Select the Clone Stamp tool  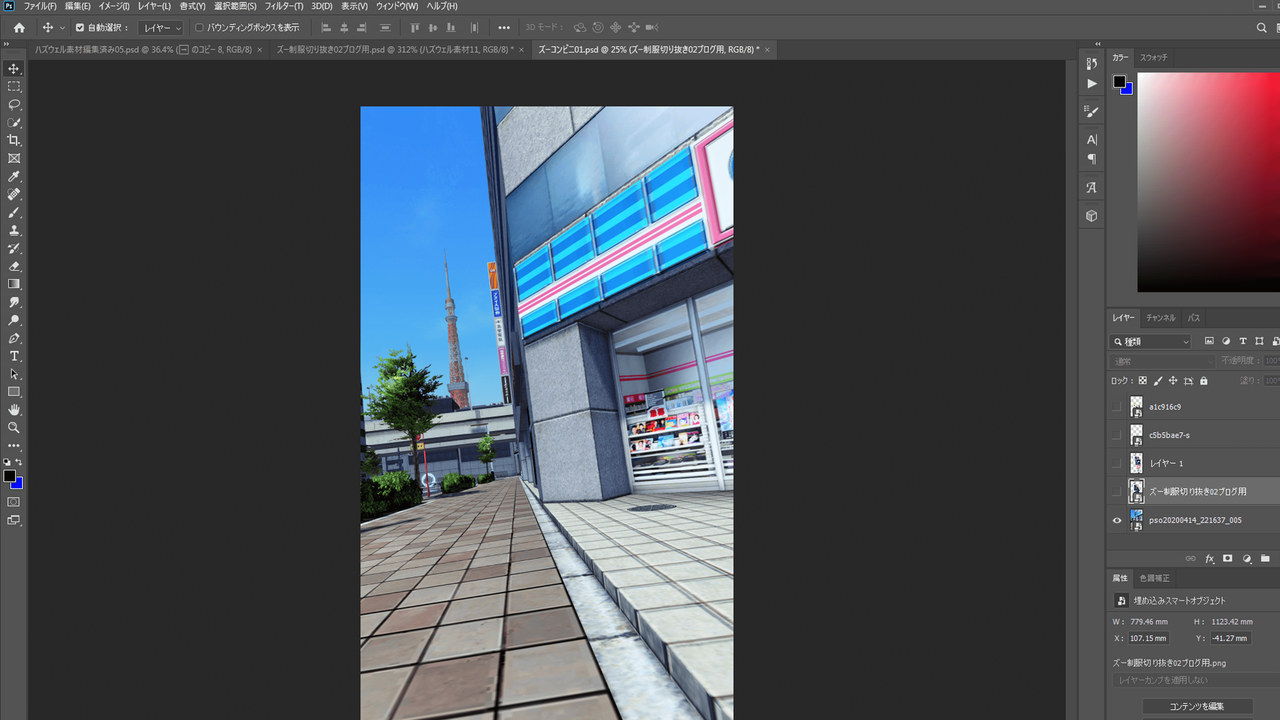pyautogui.click(x=14, y=230)
